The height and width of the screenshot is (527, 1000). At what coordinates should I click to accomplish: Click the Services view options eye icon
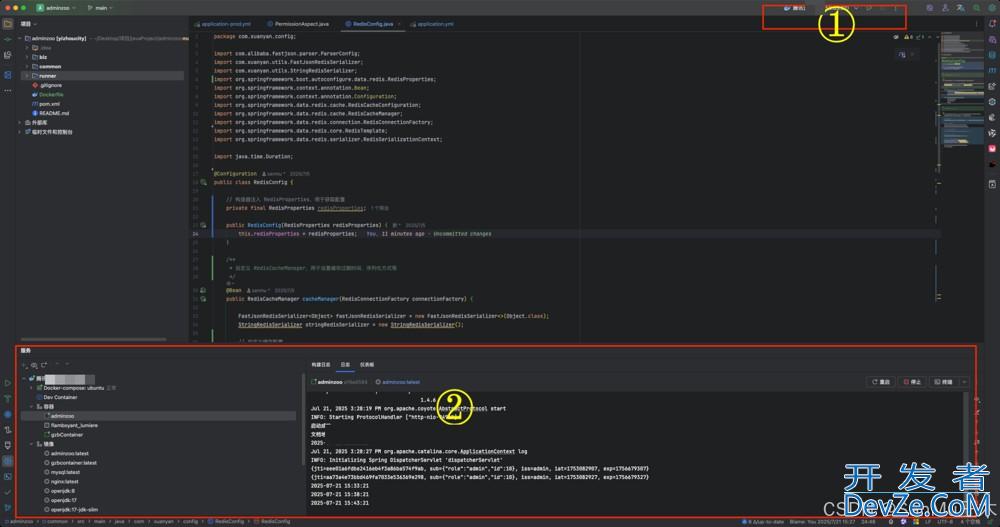click(34, 365)
